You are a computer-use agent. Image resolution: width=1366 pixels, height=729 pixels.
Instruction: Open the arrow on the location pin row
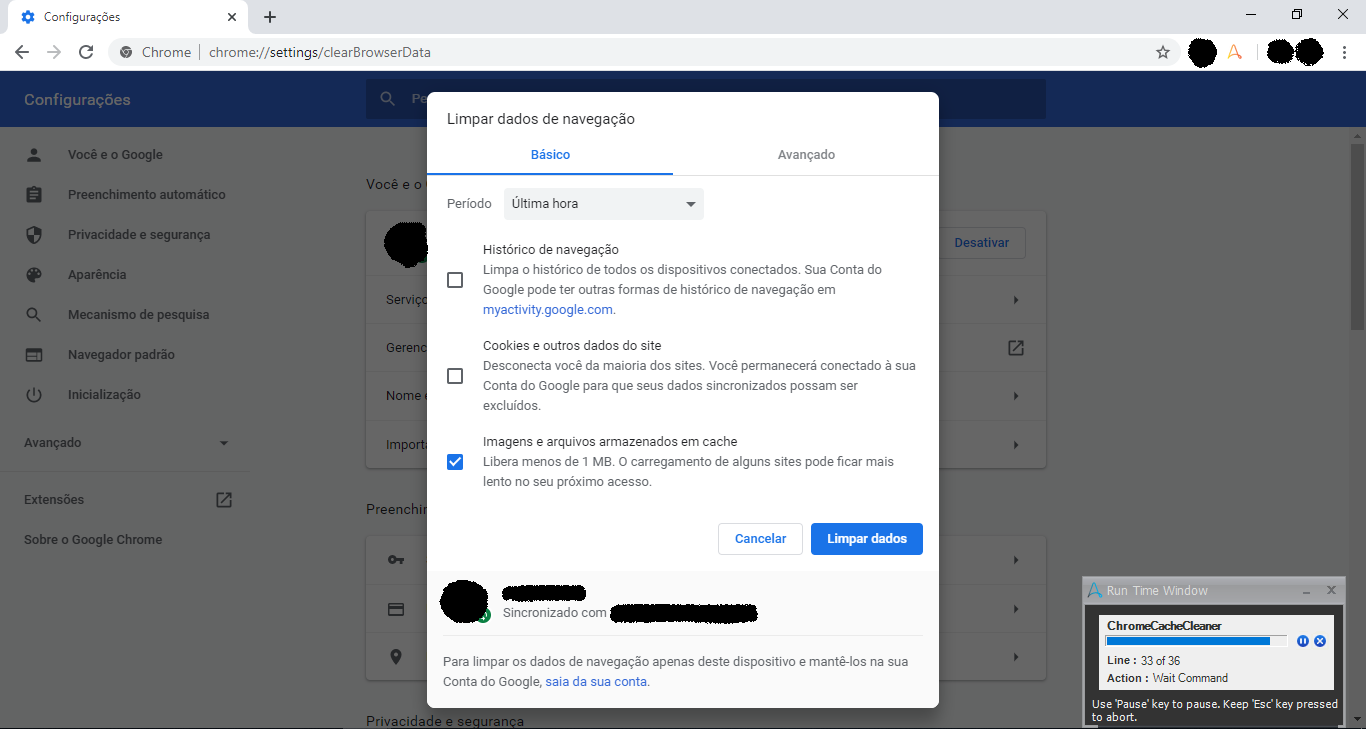click(1016, 657)
